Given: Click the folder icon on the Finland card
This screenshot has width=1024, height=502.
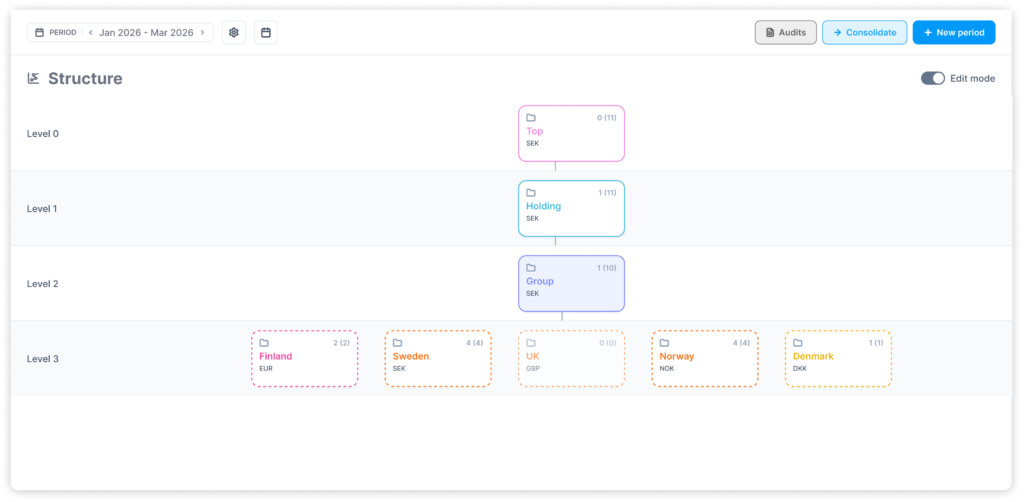Looking at the screenshot, I should [264, 343].
